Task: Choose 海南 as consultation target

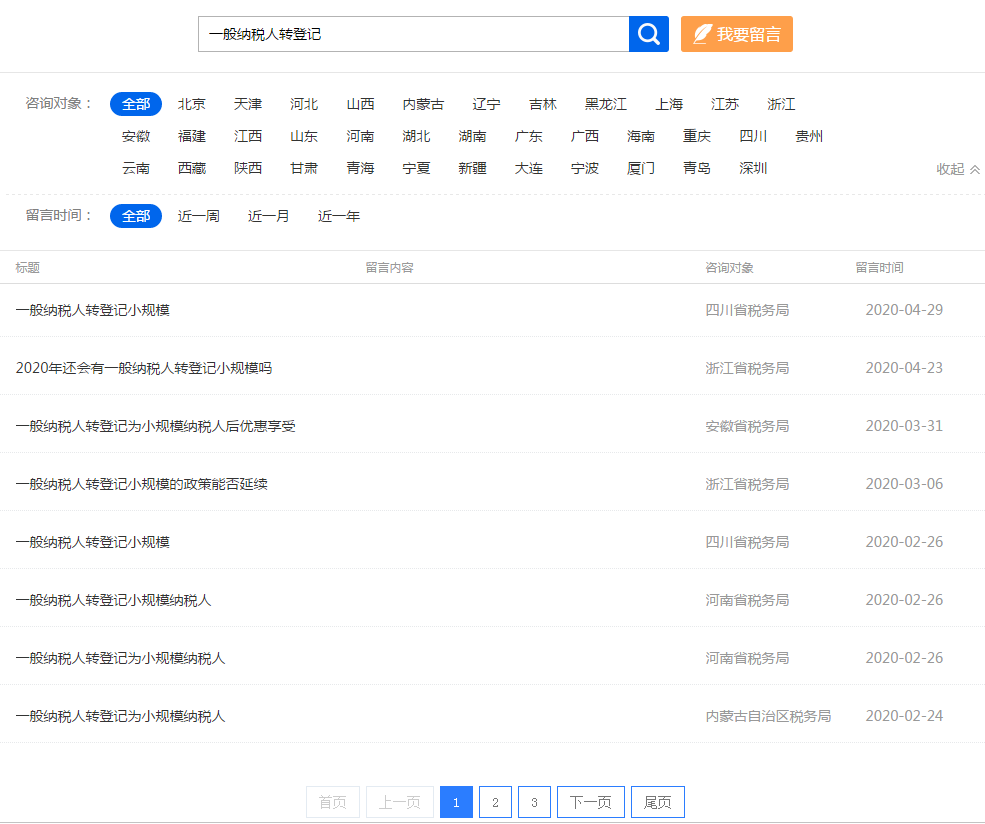Action: tap(641, 136)
